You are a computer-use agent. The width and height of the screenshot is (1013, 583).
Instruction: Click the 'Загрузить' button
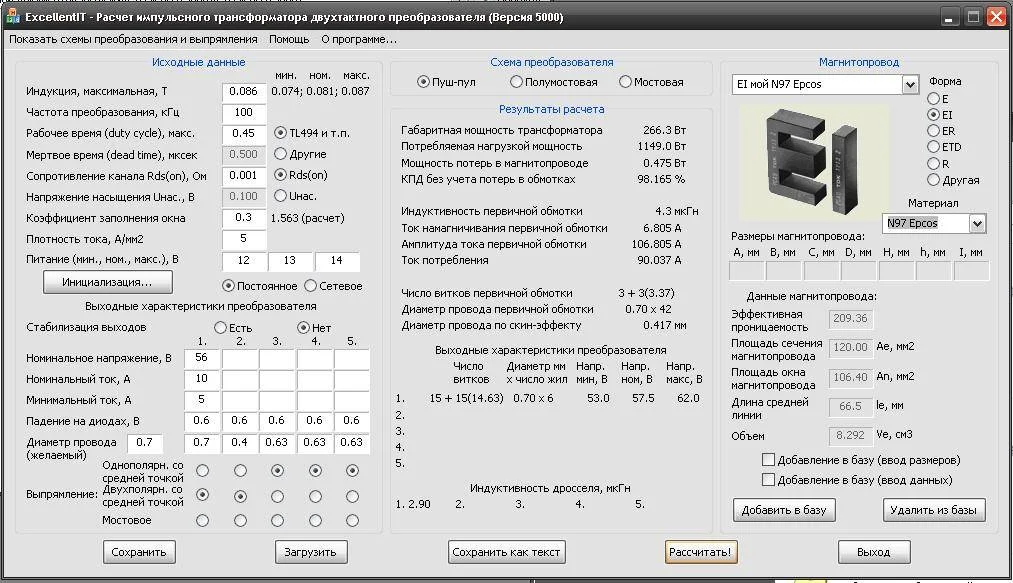[x=311, y=552]
